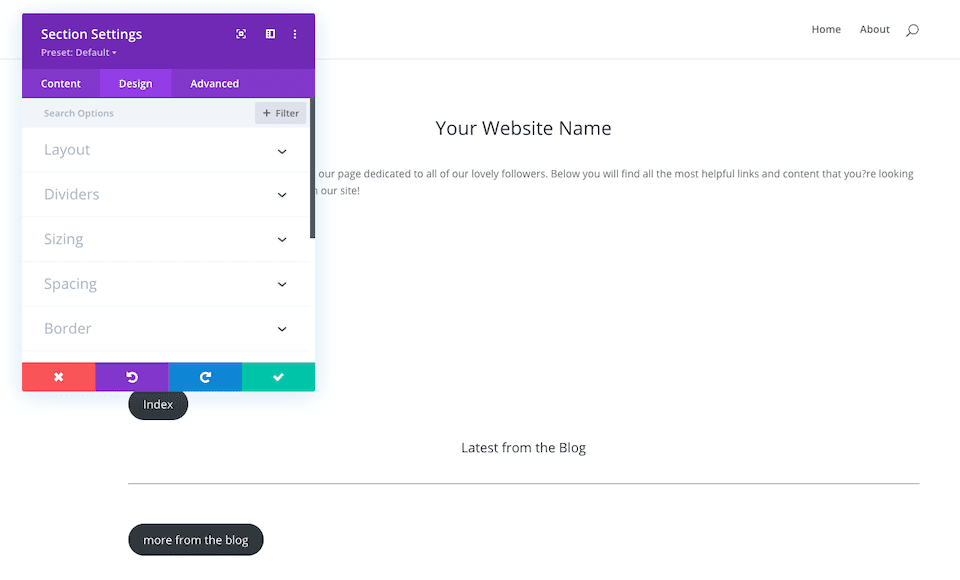Screen dimensions: 960x580
Task: Expand the Dividers section
Action: tap(167, 194)
